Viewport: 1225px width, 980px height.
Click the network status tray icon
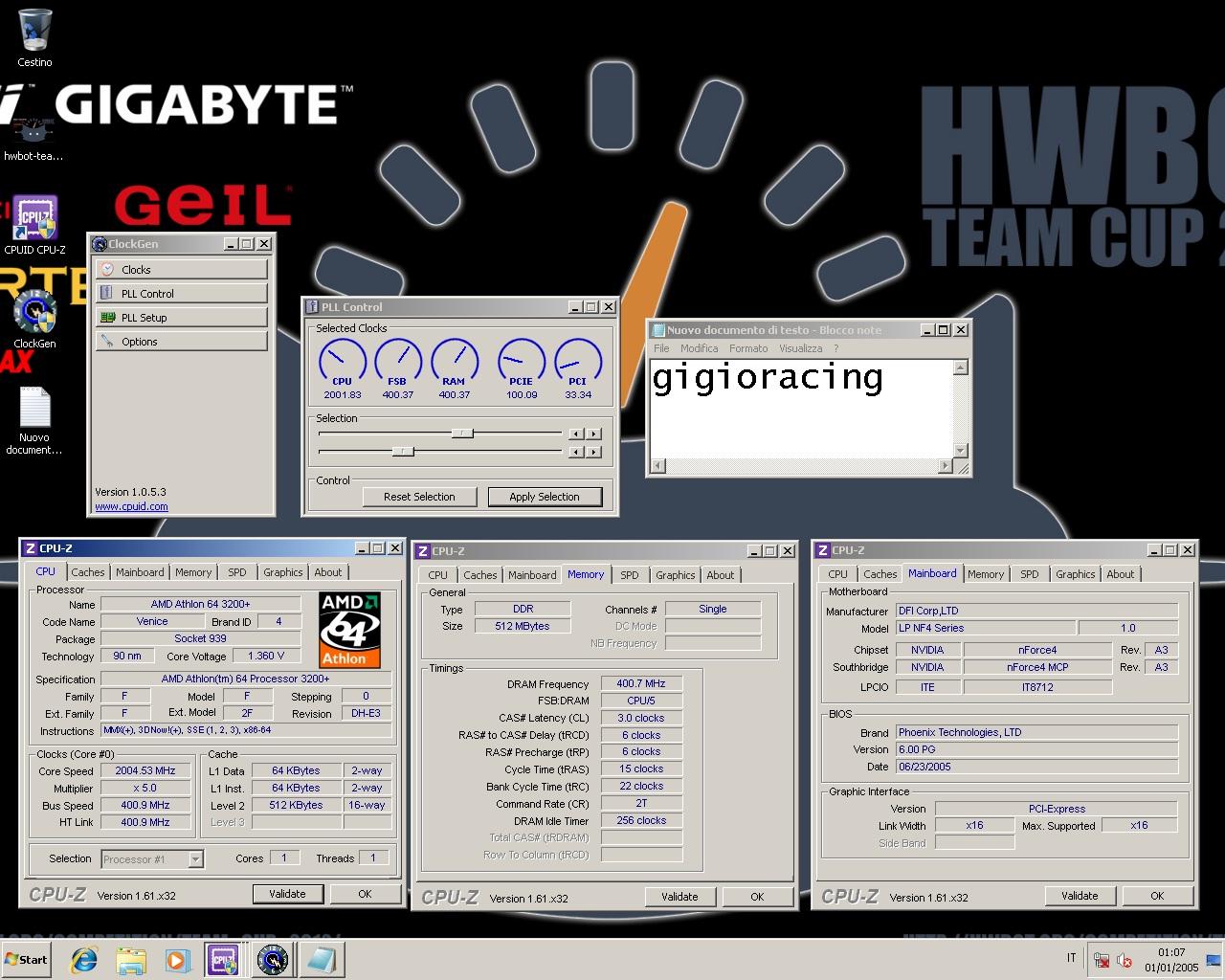click(1102, 960)
